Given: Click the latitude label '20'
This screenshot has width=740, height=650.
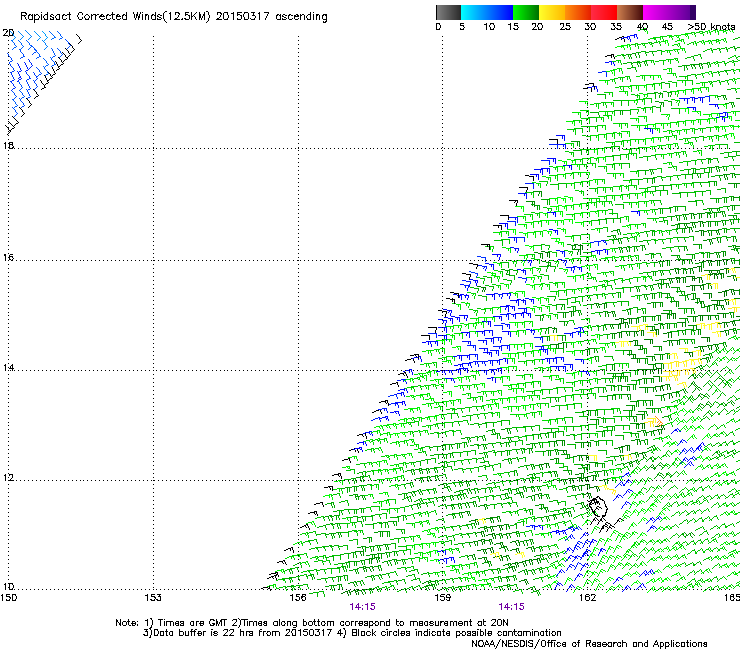Looking at the screenshot, I should [8, 33].
